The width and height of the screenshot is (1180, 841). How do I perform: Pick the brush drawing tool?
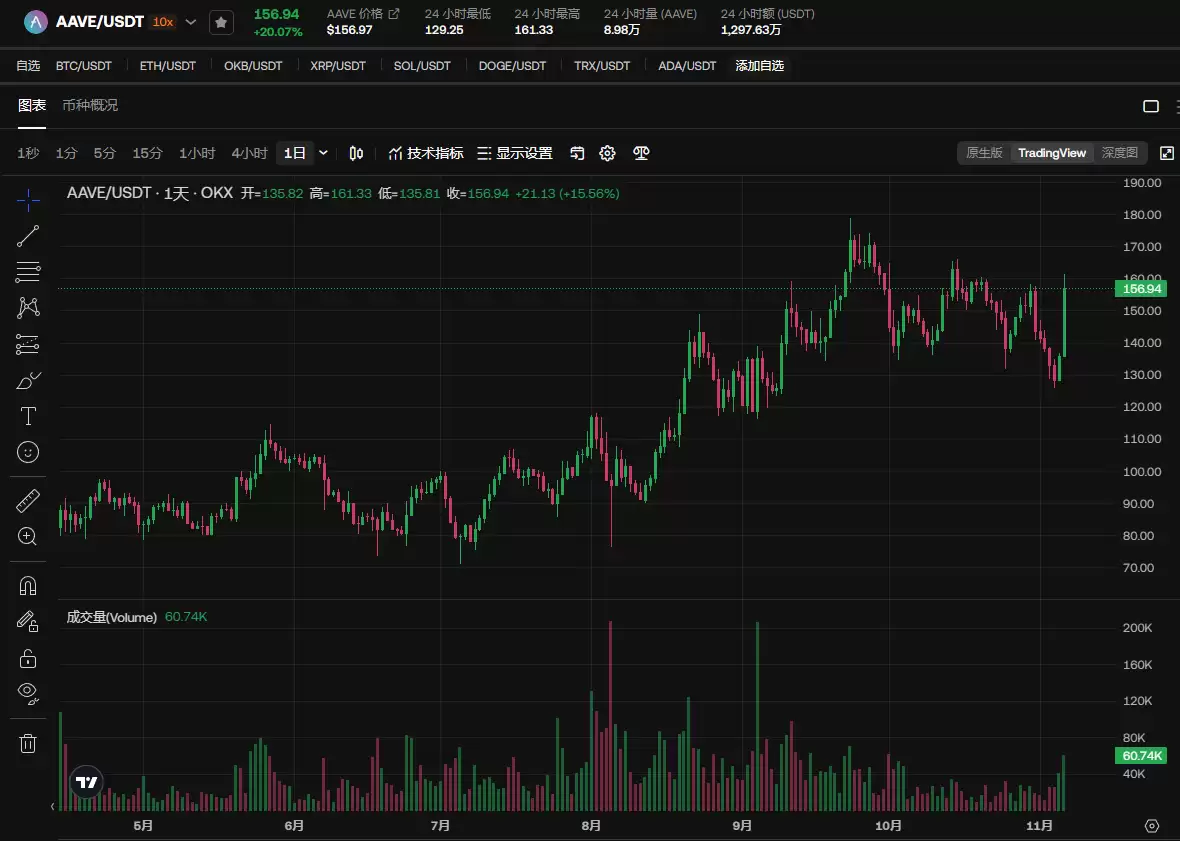click(x=27, y=380)
